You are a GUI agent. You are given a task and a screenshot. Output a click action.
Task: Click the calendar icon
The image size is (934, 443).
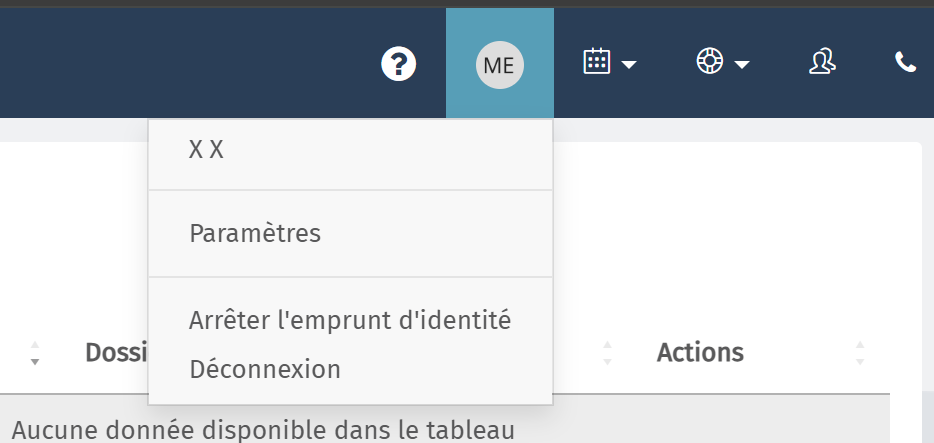596,61
